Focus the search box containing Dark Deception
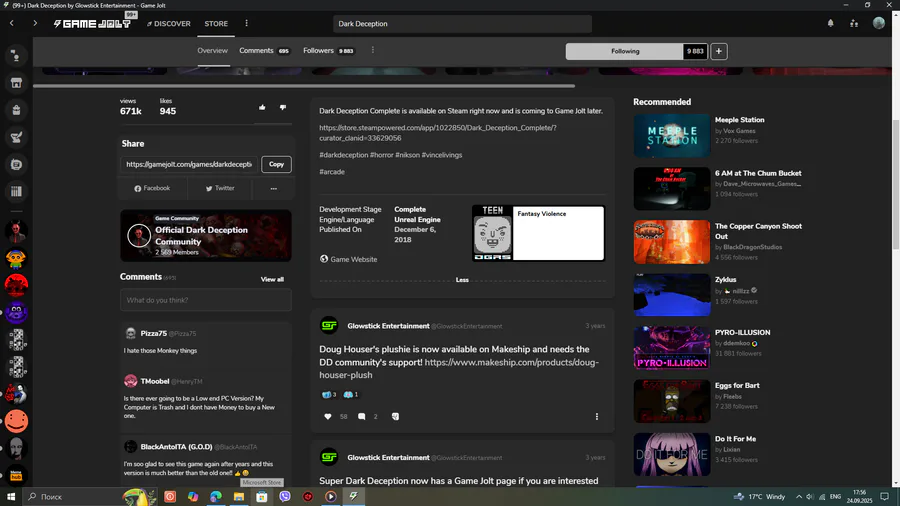This screenshot has height=506, width=900. 462,24
